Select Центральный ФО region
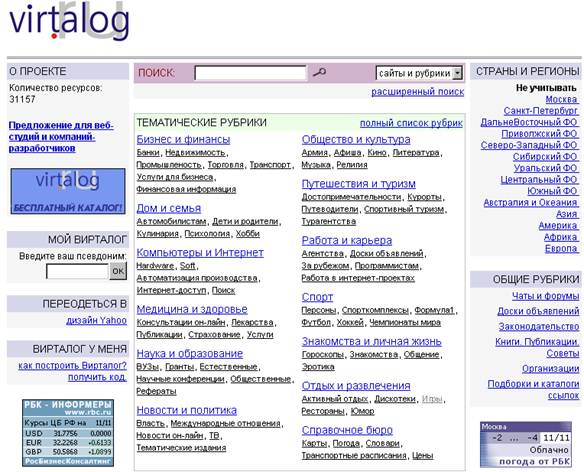 coord(539,180)
